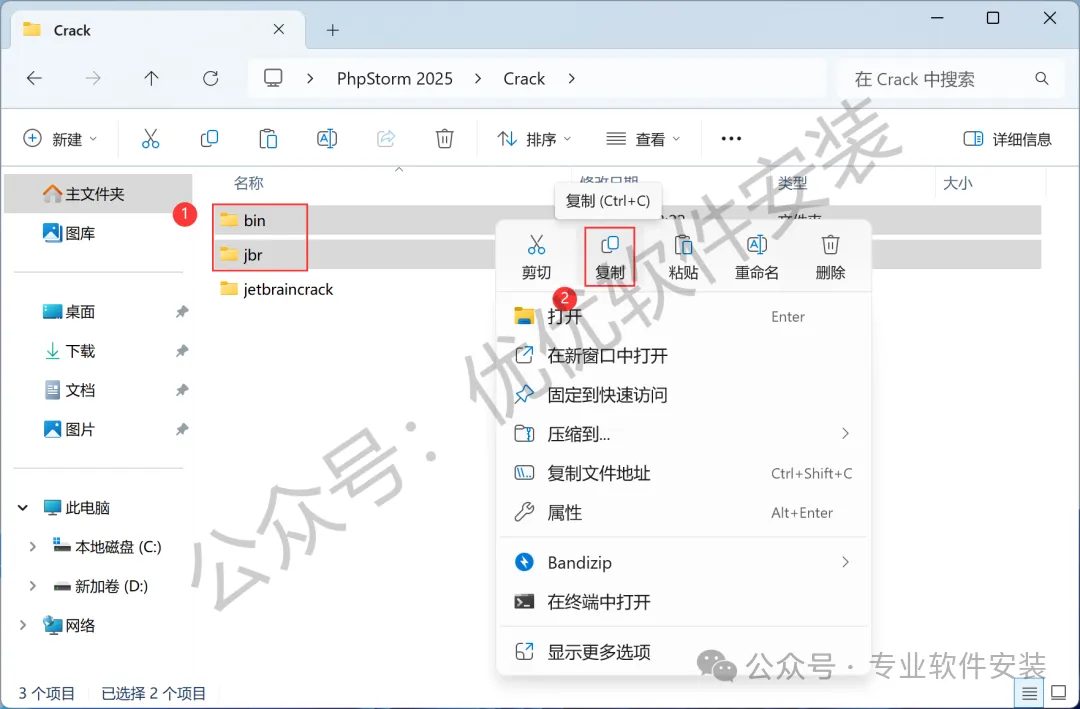The image size is (1080, 709).
Task: Choose 在新窗口中打开
Action: click(x=683, y=356)
